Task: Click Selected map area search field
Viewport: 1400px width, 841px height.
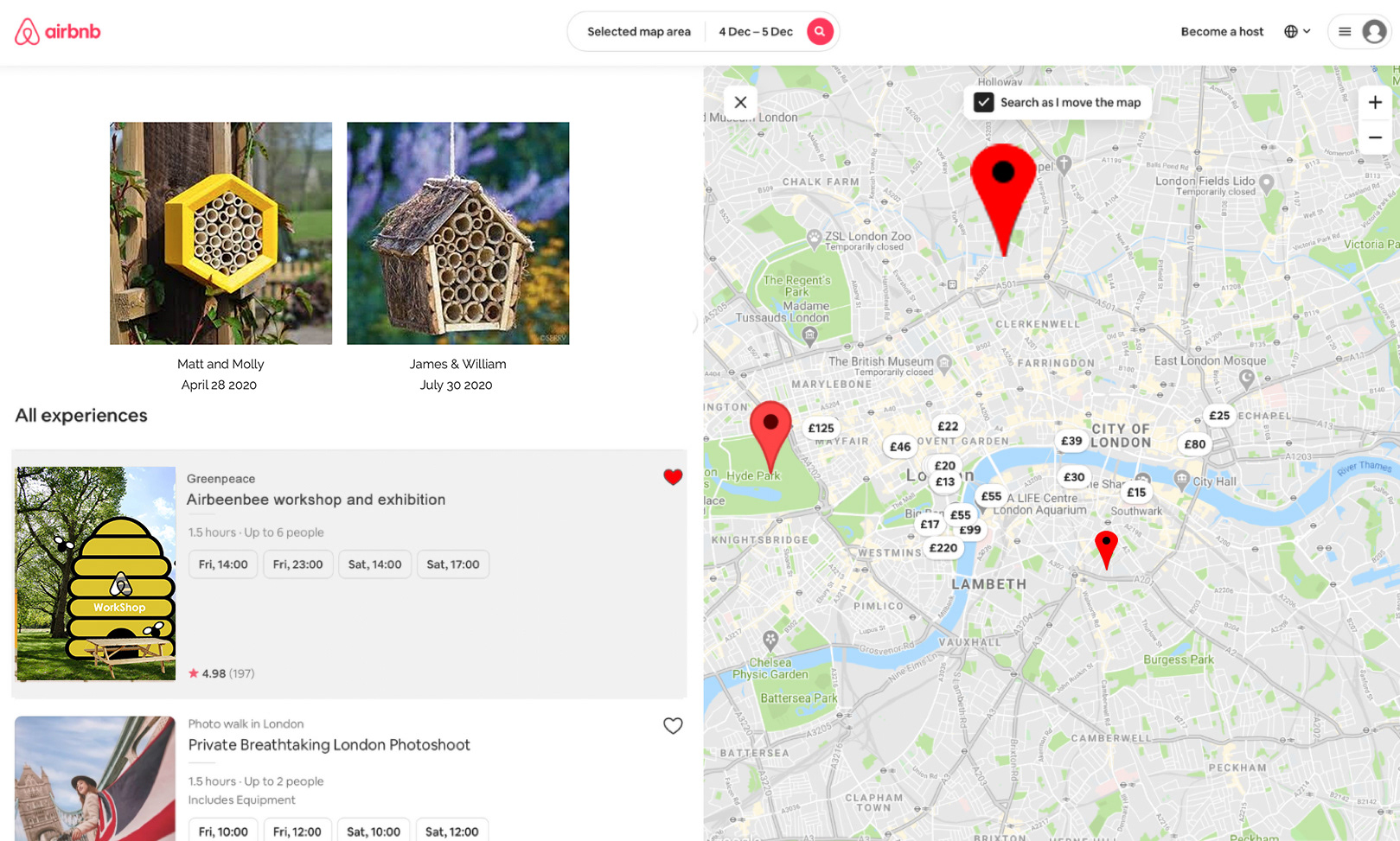Action: (639, 32)
